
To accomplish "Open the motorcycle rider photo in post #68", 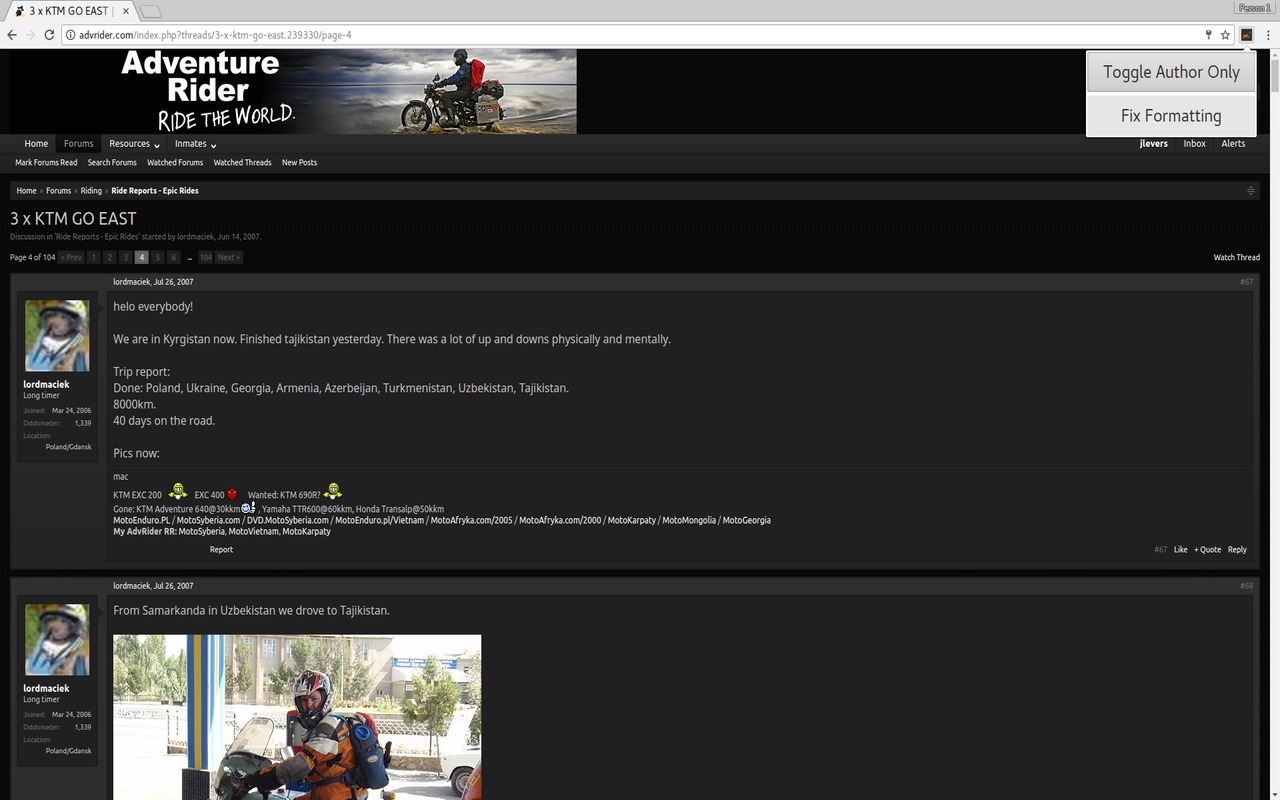I will (x=297, y=717).
